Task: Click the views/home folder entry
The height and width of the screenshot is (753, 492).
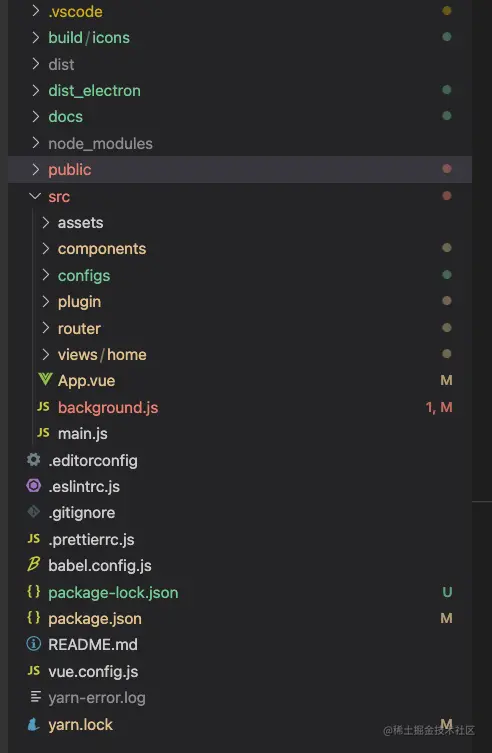Action: click(x=102, y=354)
